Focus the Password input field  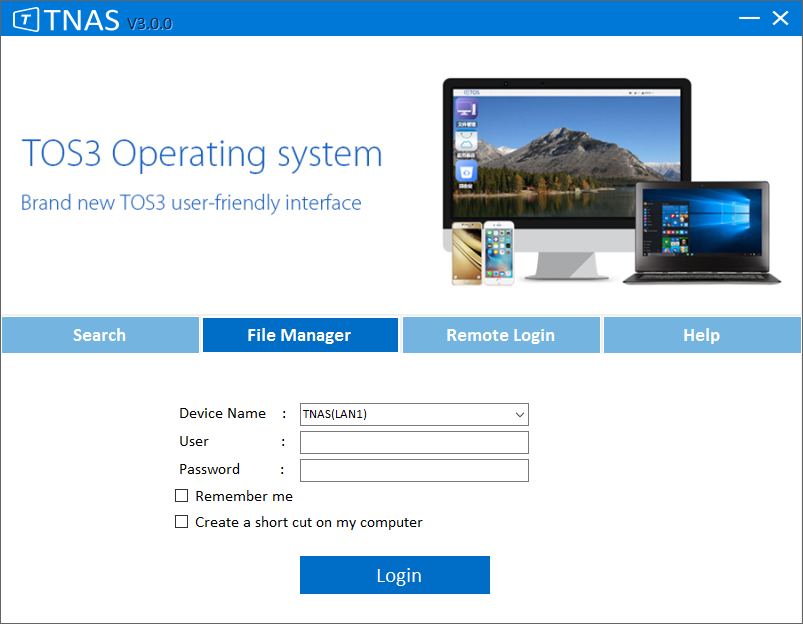click(x=414, y=470)
